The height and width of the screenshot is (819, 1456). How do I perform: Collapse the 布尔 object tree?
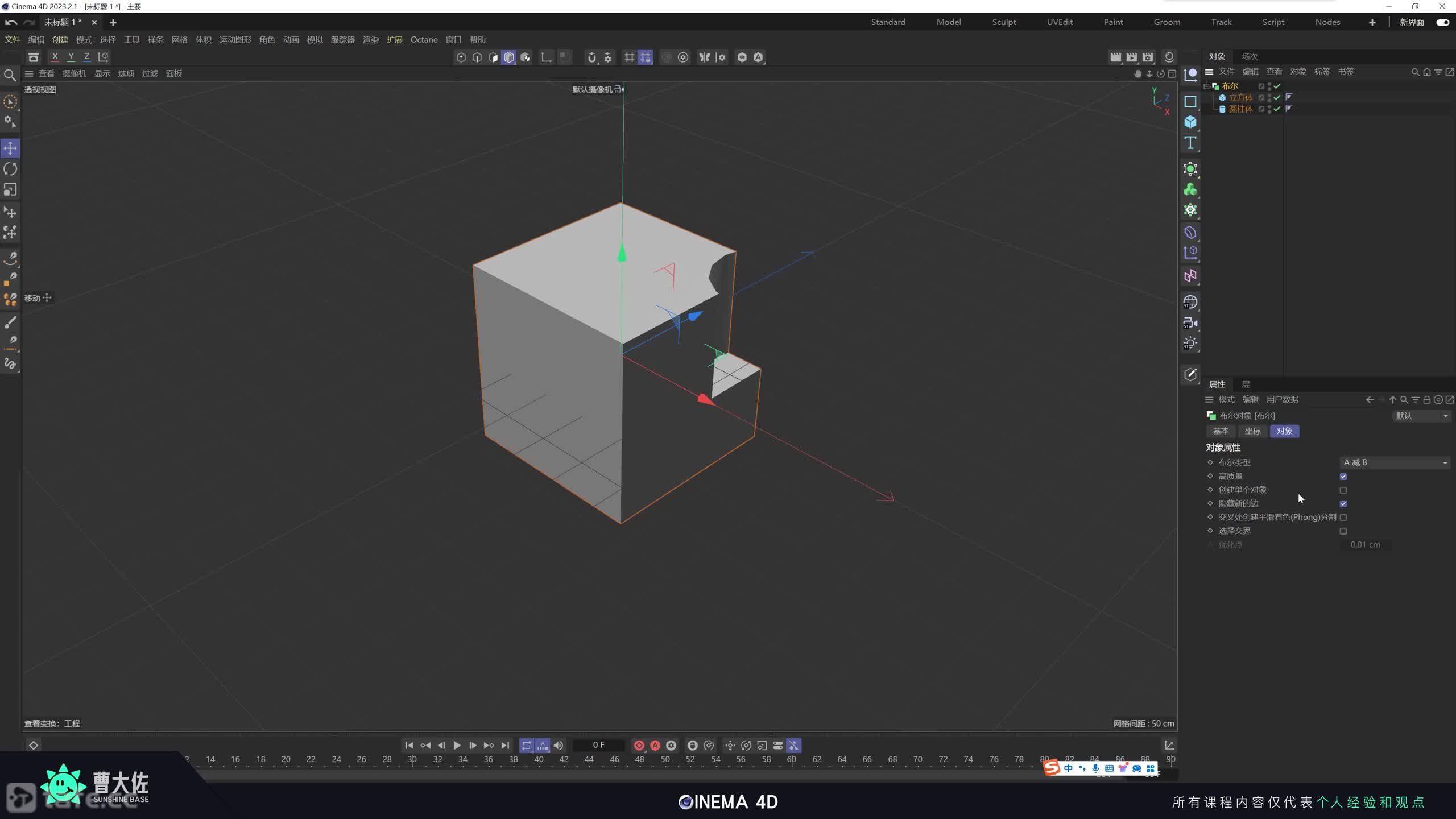(1206, 86)
